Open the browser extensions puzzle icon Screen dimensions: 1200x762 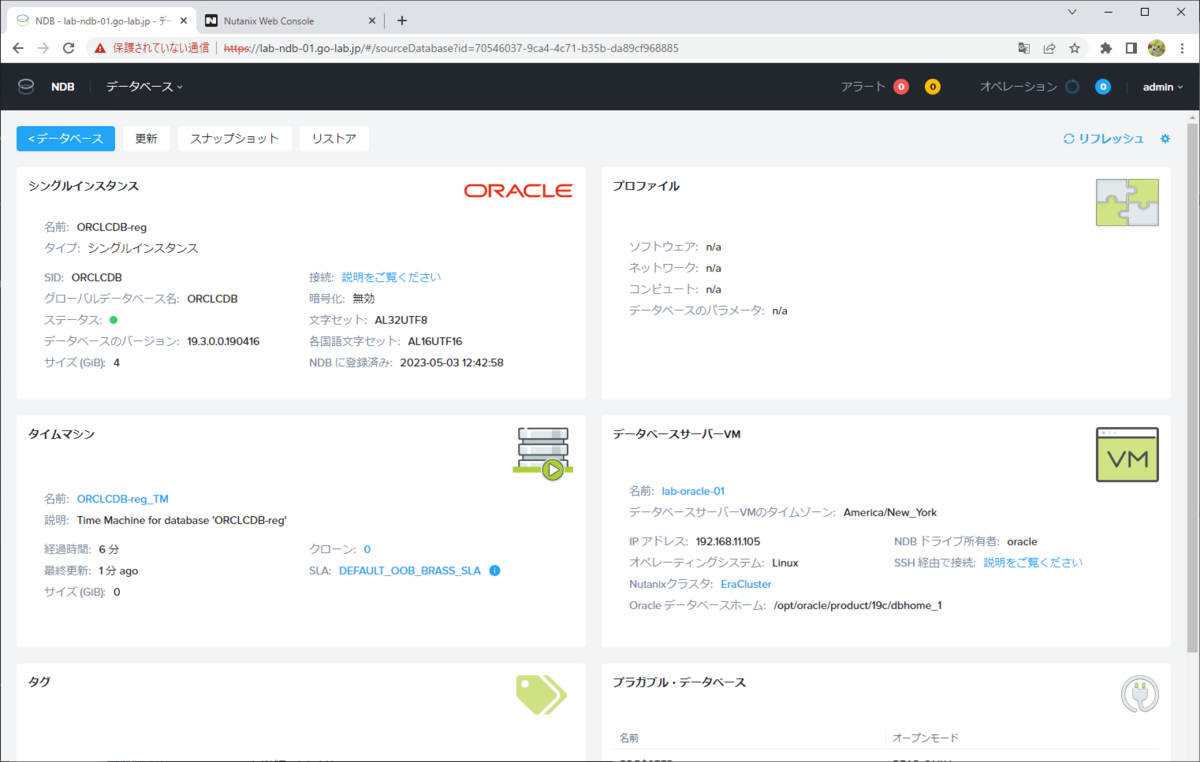click(1106, 47)
